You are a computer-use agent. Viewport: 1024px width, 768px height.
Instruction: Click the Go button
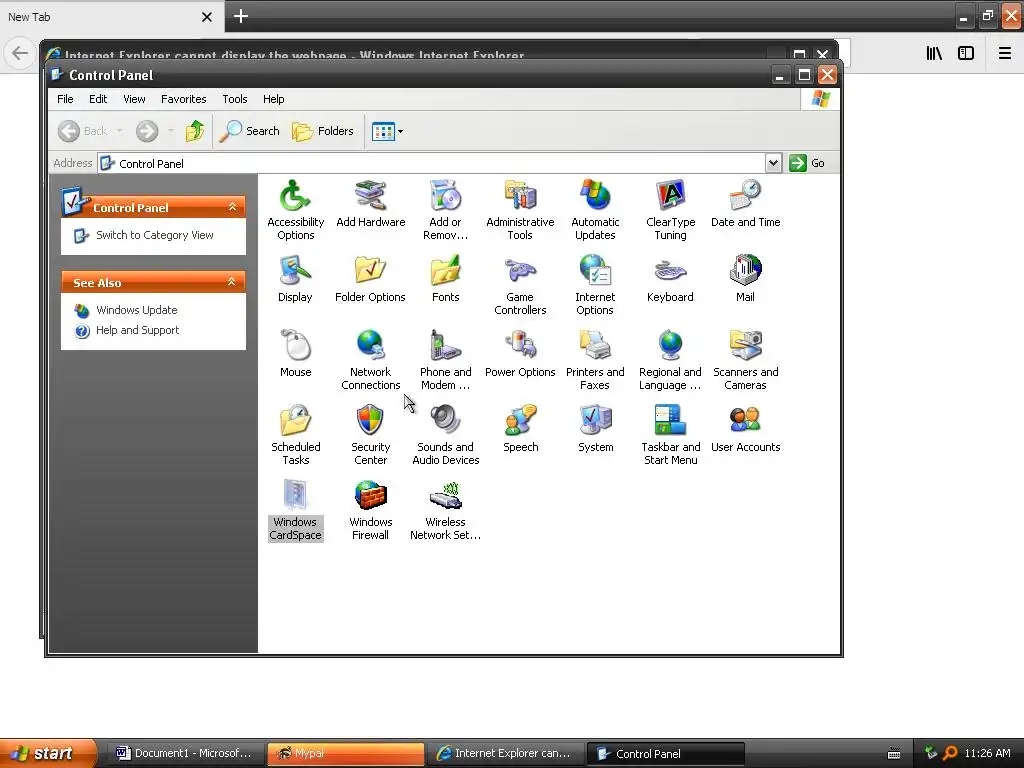coord(807,163)
